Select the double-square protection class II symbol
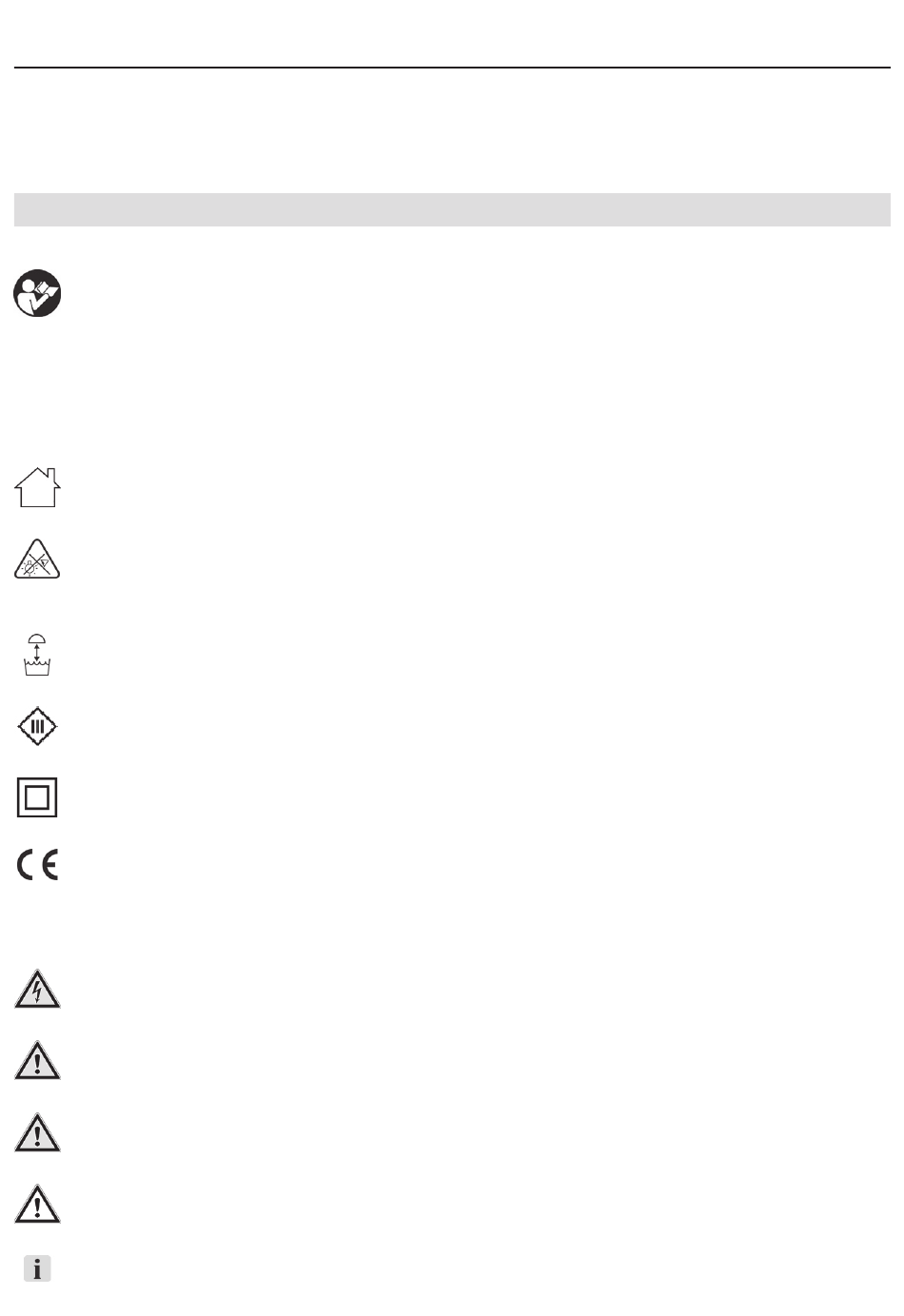 (x=37, y=797)
